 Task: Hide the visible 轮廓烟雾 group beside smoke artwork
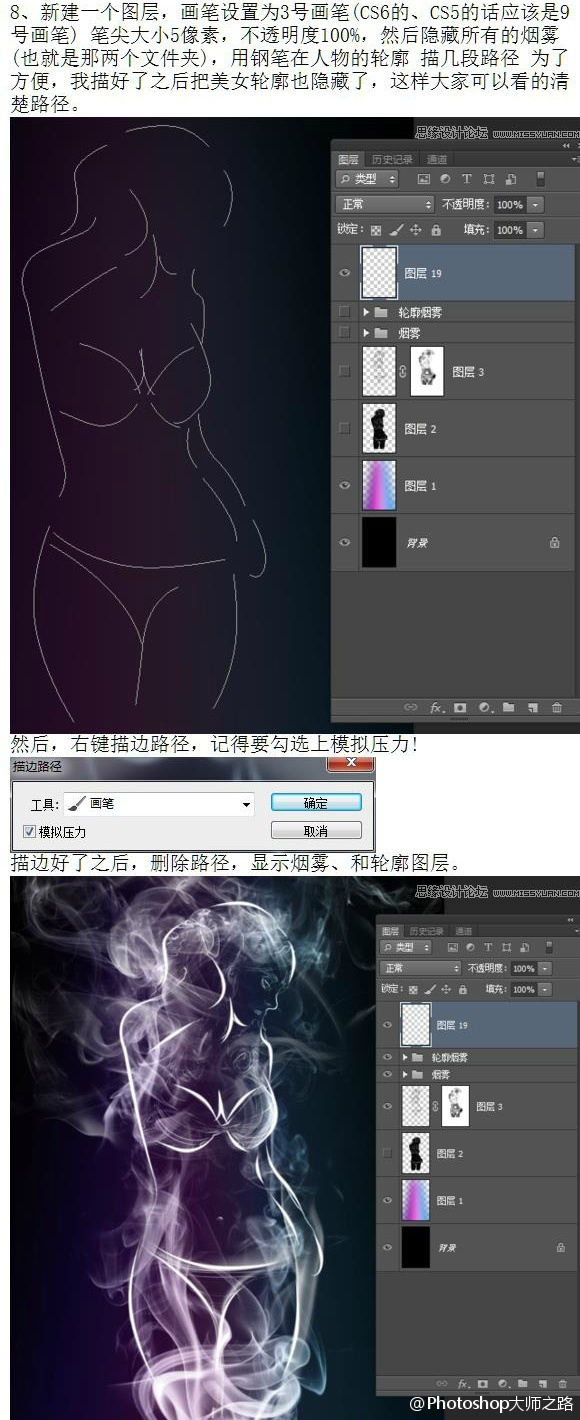click(x=388, y=1057)
